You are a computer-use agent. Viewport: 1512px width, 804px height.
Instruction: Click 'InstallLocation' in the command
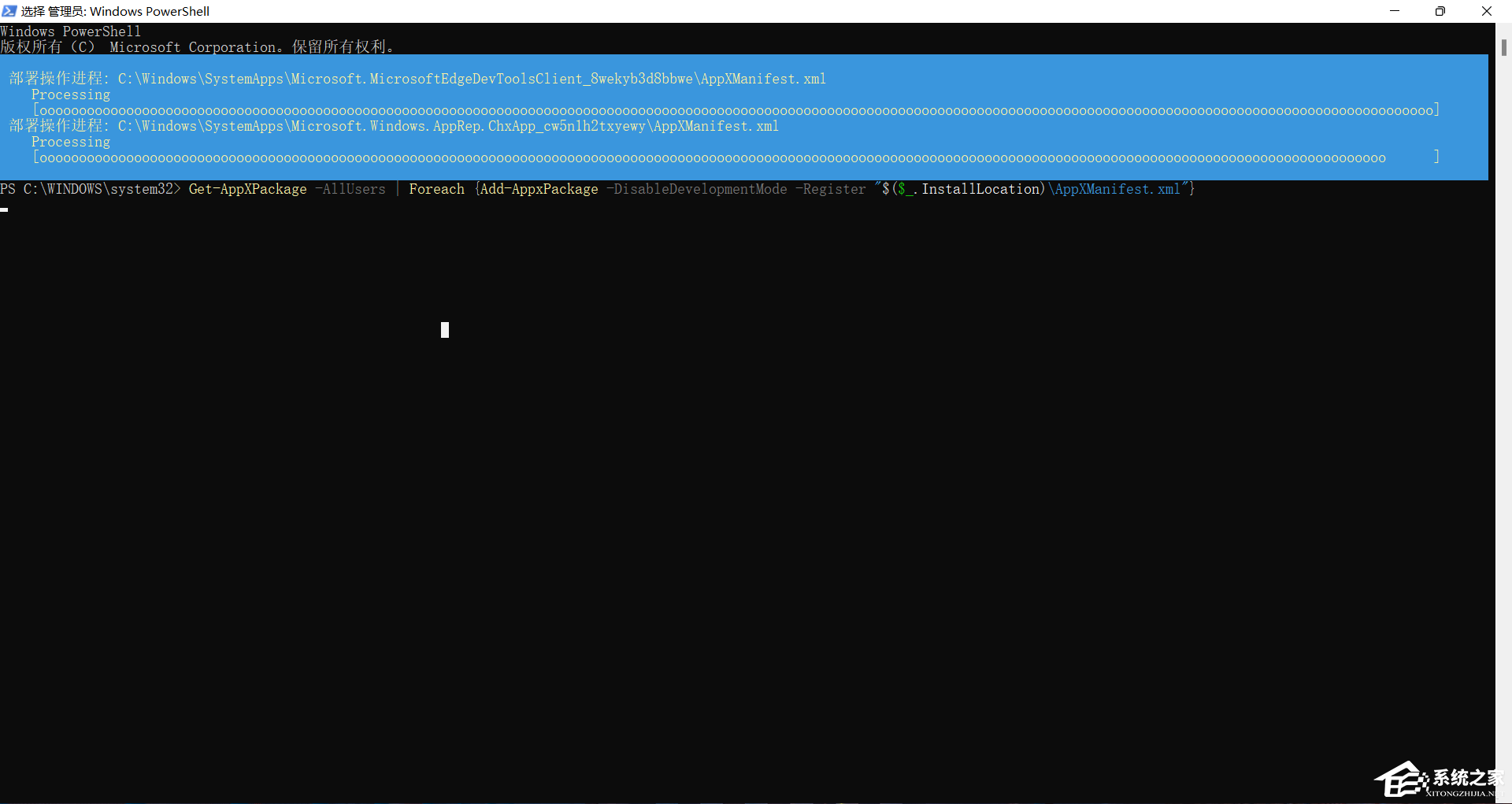tap(980, 189)
